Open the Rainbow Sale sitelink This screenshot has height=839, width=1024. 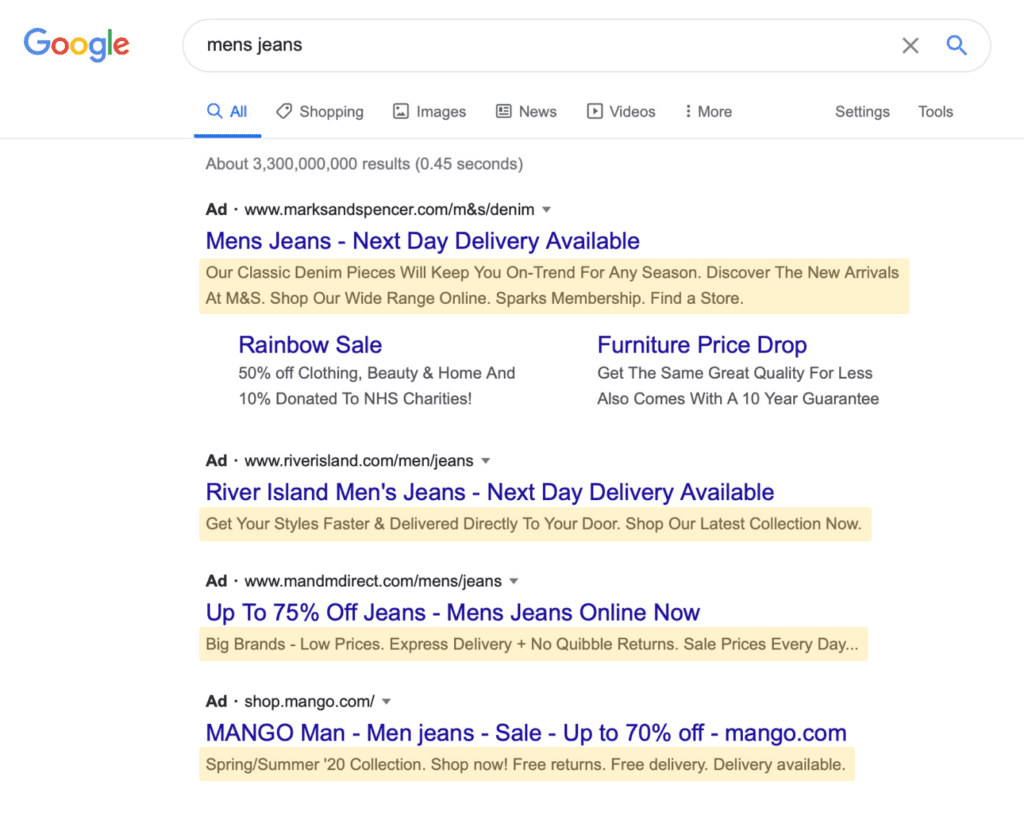pos(310,345)
